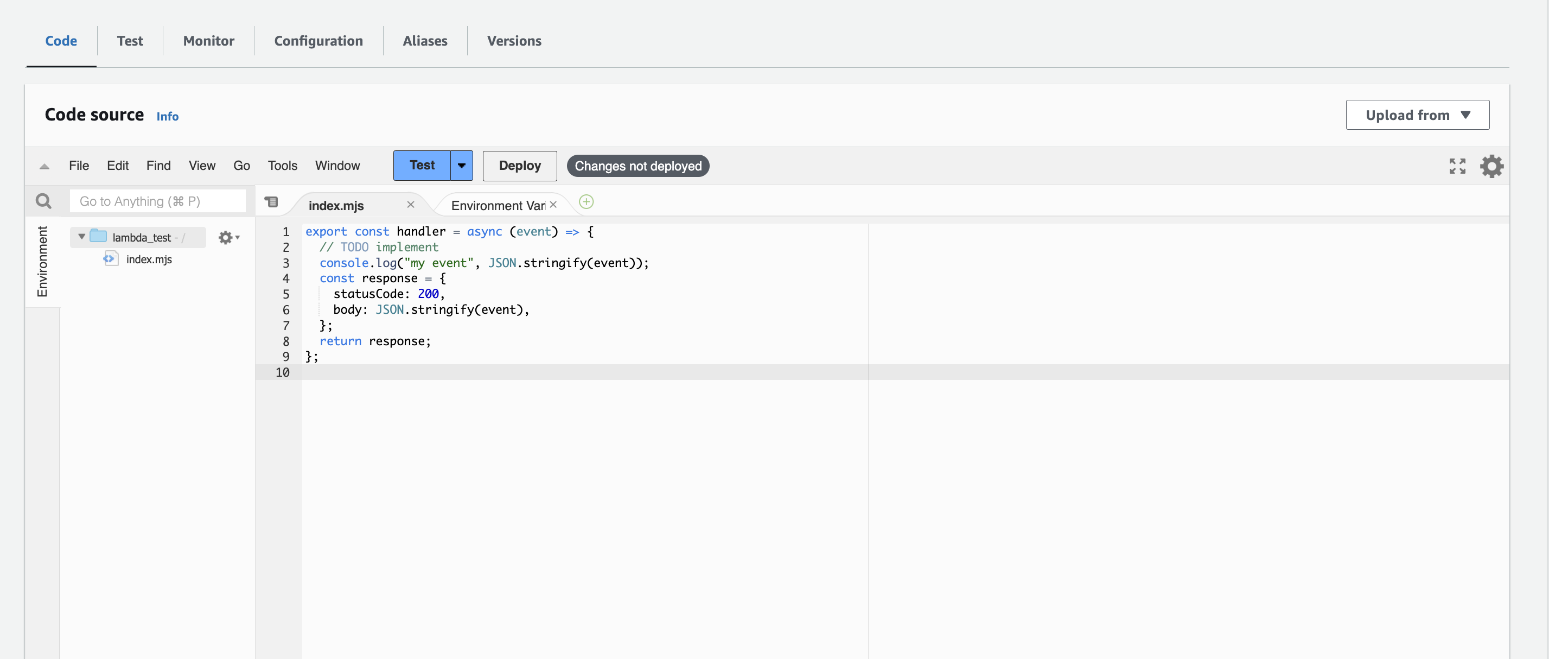
Task: Close the index.mjs editor tab
Action: click(411, 205)
